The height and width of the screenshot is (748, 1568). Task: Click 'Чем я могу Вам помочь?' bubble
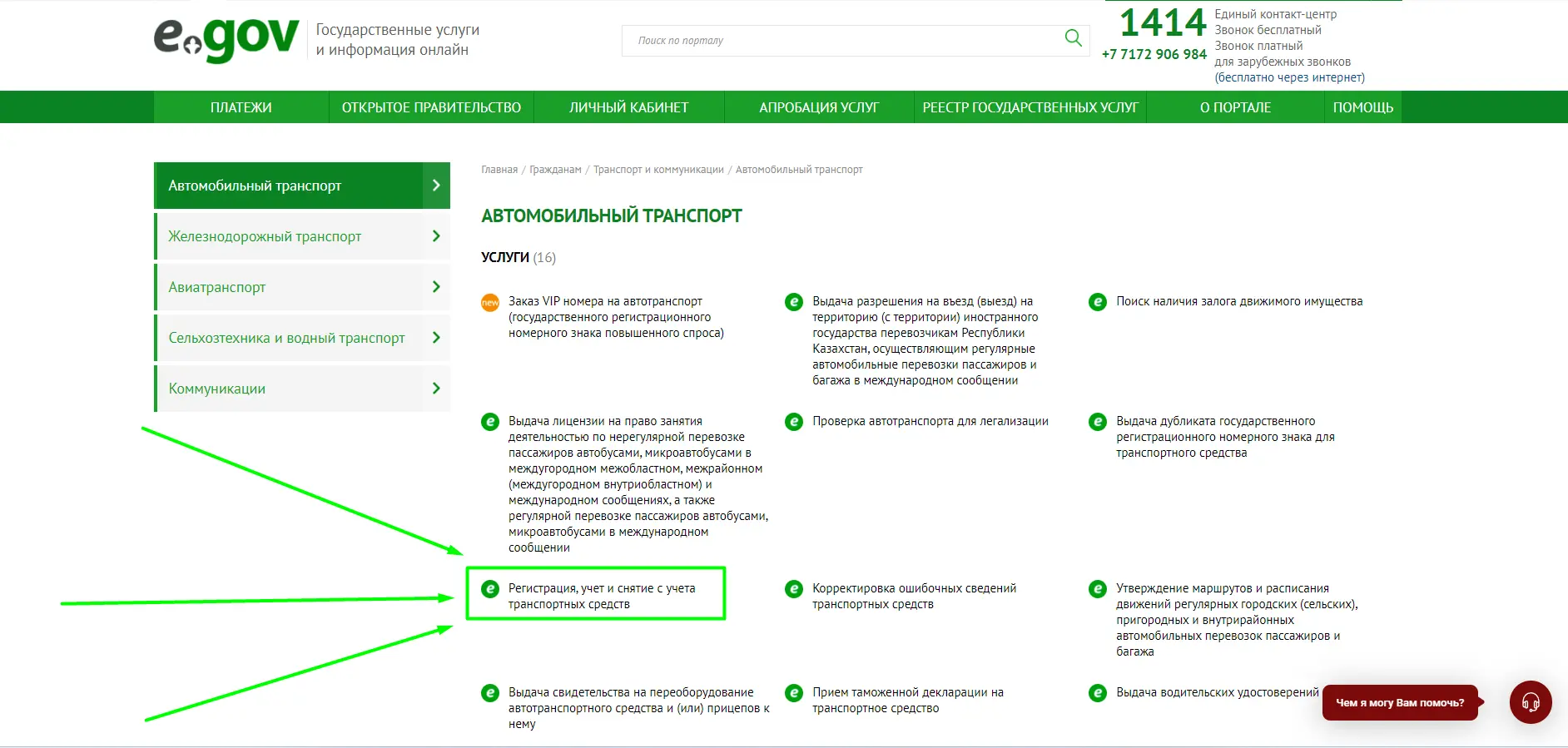(x=1400, y=703)
